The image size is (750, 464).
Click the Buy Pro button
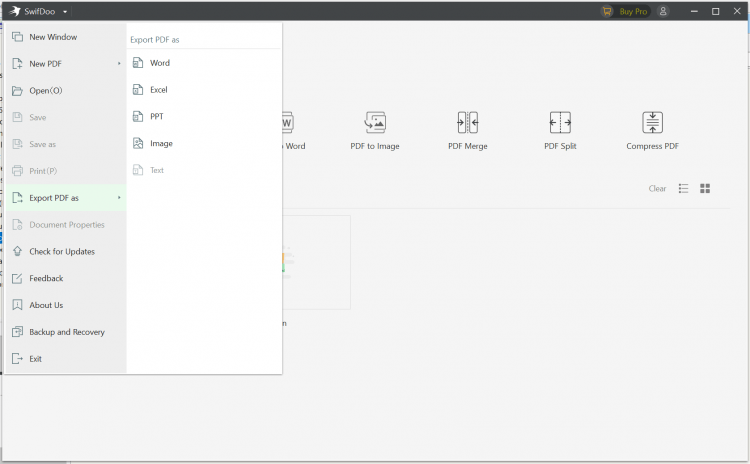(x=625, y=11)
